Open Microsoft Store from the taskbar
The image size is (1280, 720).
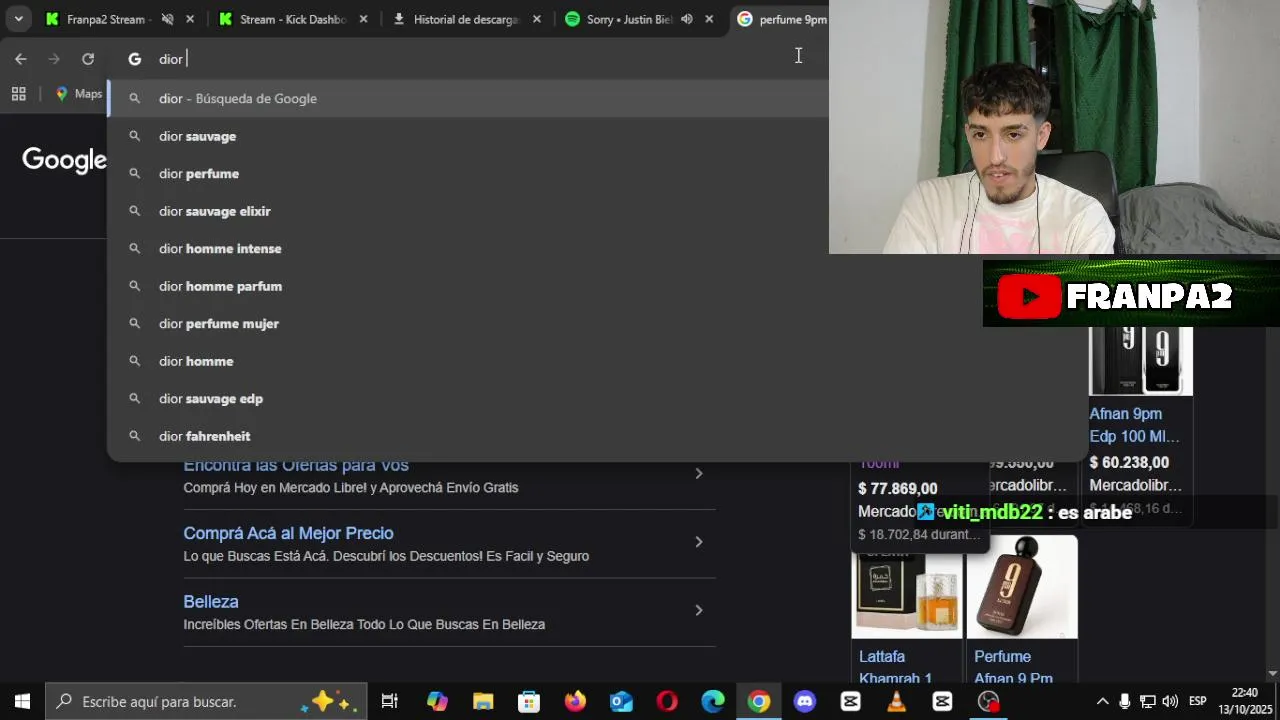click(x=529, y=702)
